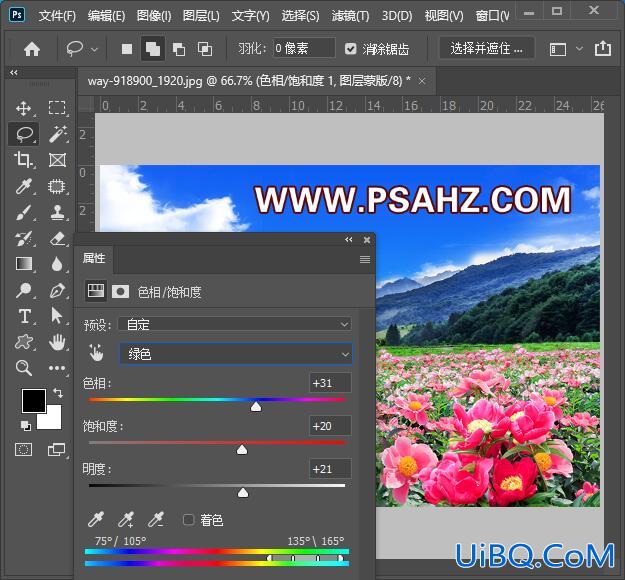Select the Magic Wand tool
This screenshot has height=580, width=625.
click(57, 134)
